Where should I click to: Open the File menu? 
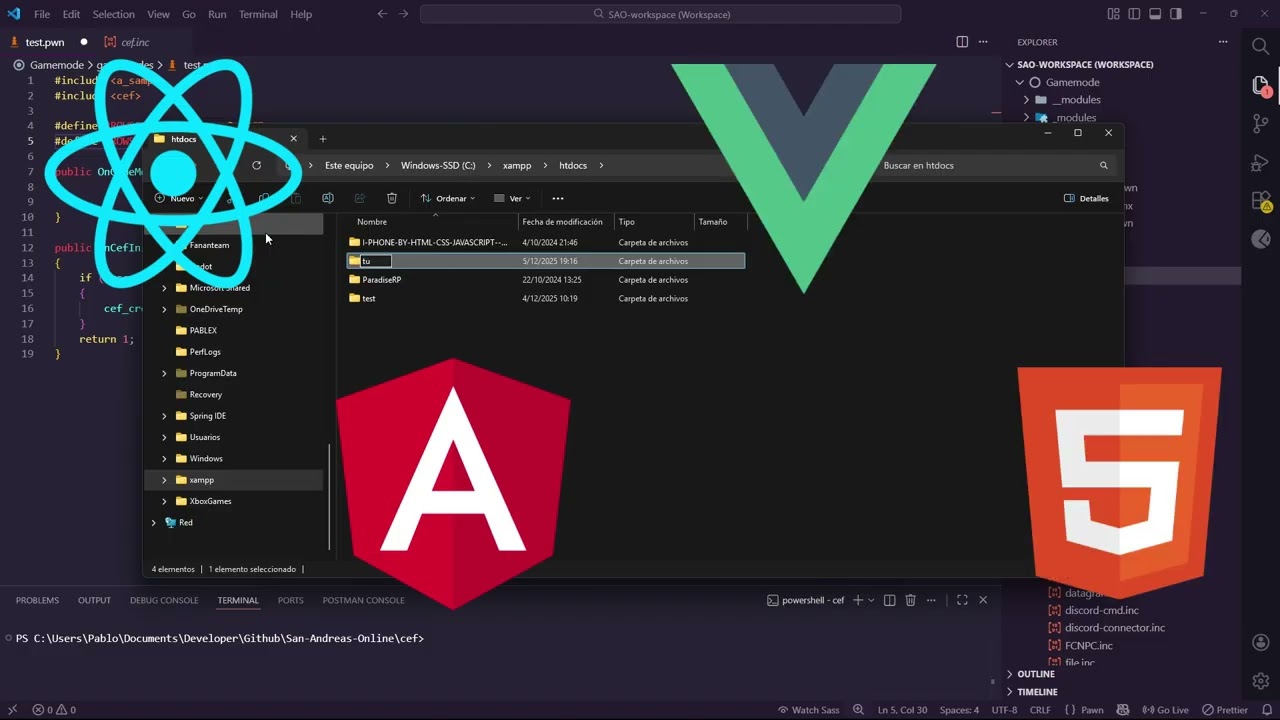42,14
